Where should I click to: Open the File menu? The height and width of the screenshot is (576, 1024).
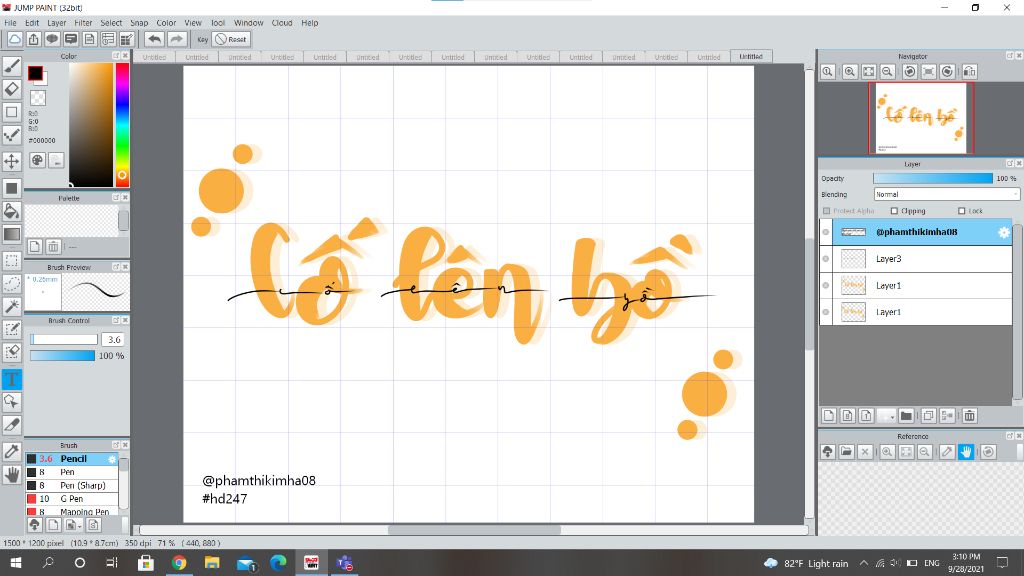tap(10, 23)
